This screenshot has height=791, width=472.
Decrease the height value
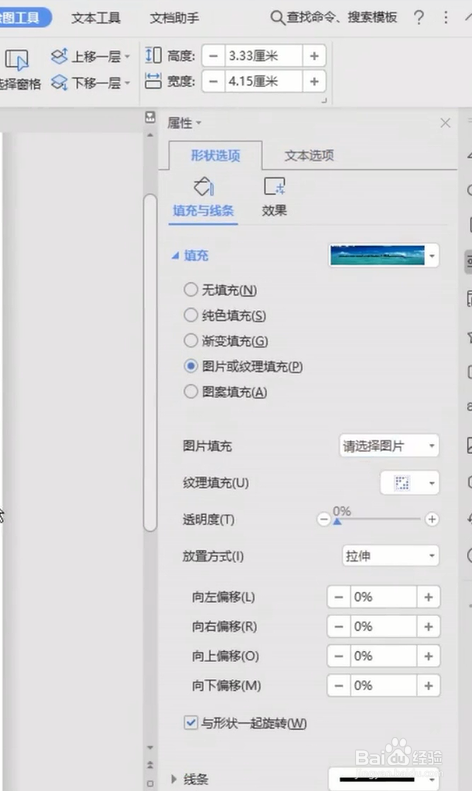213,55
